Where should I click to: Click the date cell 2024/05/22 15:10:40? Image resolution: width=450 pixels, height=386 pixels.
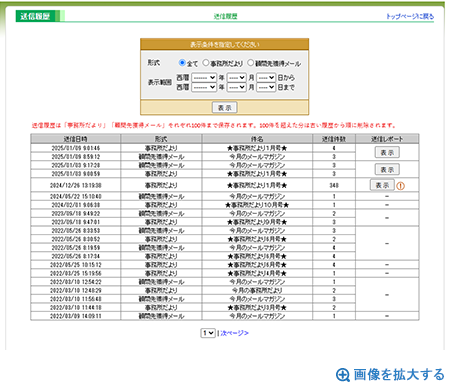[76, 196]
